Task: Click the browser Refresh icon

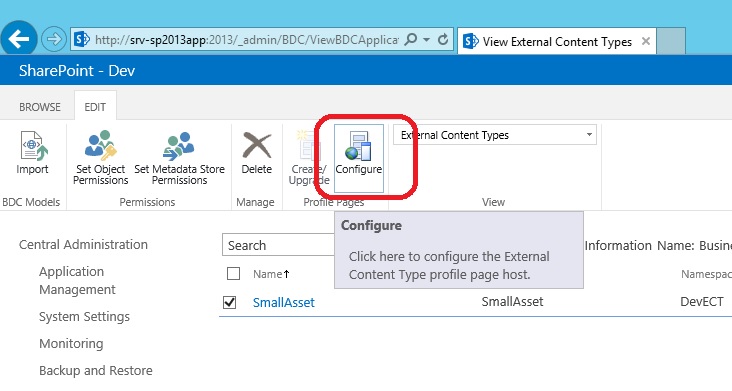Action: tap(443, 39)
